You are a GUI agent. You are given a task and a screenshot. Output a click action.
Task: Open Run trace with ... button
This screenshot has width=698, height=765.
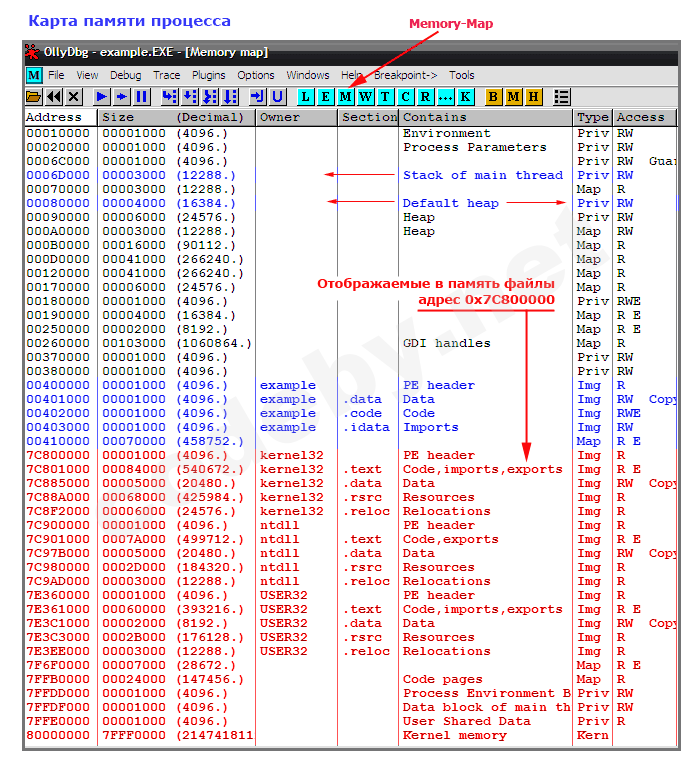point(445,97)
